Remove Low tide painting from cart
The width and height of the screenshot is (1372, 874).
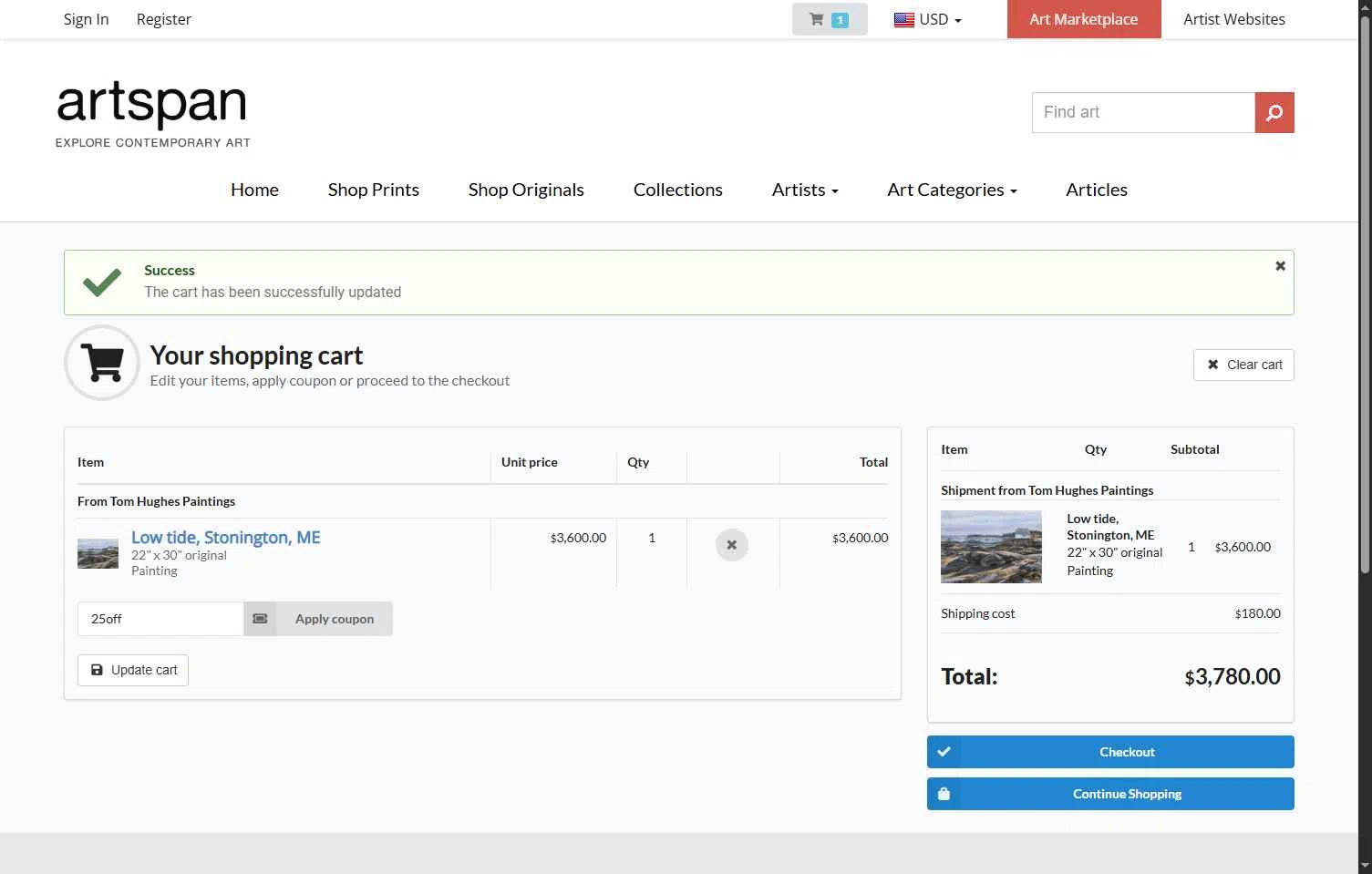[x=731, y=545]
